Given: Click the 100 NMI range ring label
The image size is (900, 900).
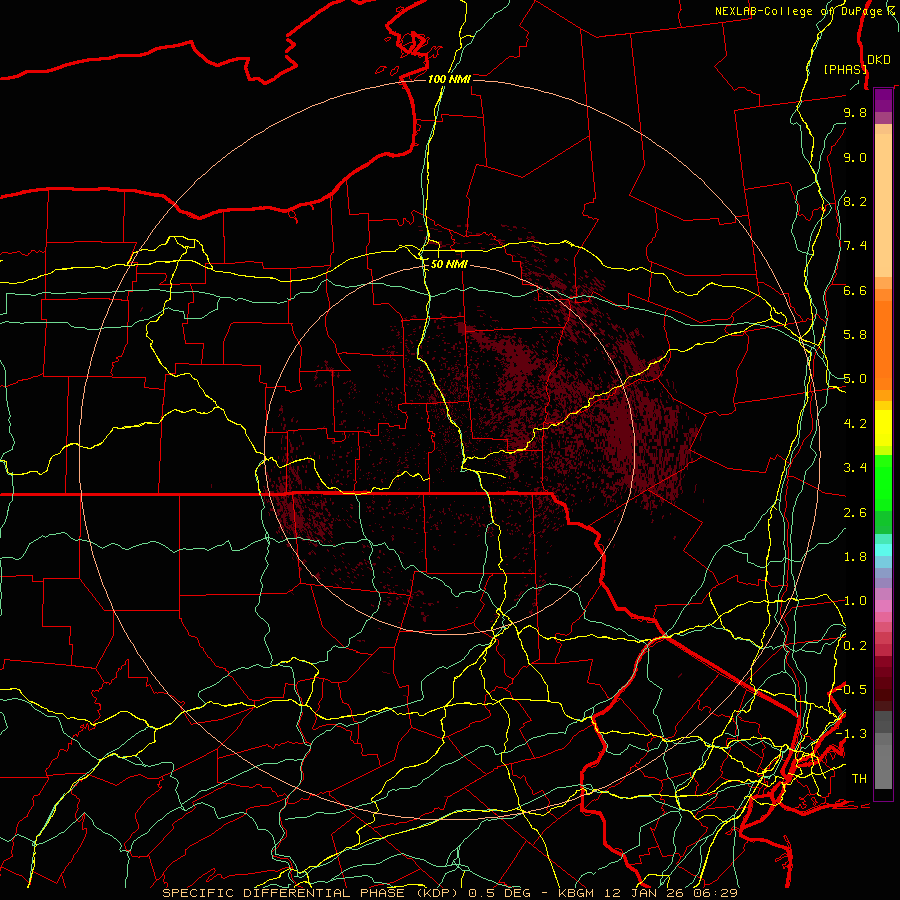Looking at the screenshot, I should tap(449, 79).
